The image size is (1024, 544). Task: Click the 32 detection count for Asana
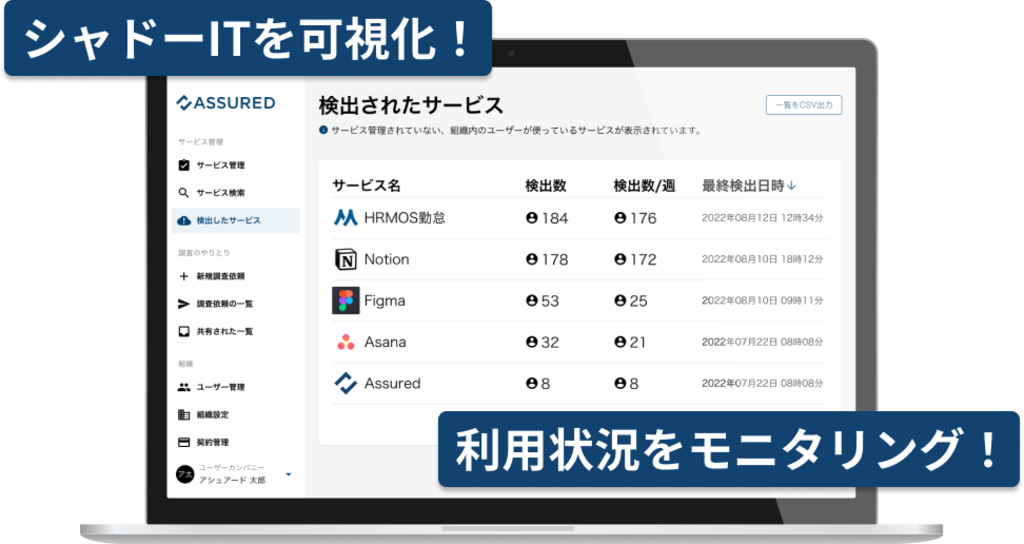point(550,342)
